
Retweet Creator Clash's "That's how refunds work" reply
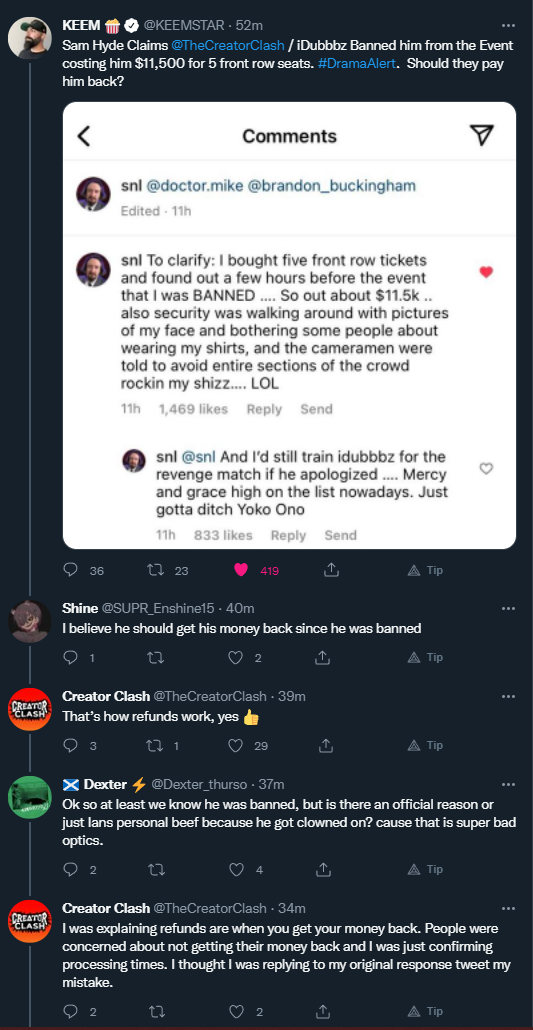pyautogui.click(x=155, y=745)
